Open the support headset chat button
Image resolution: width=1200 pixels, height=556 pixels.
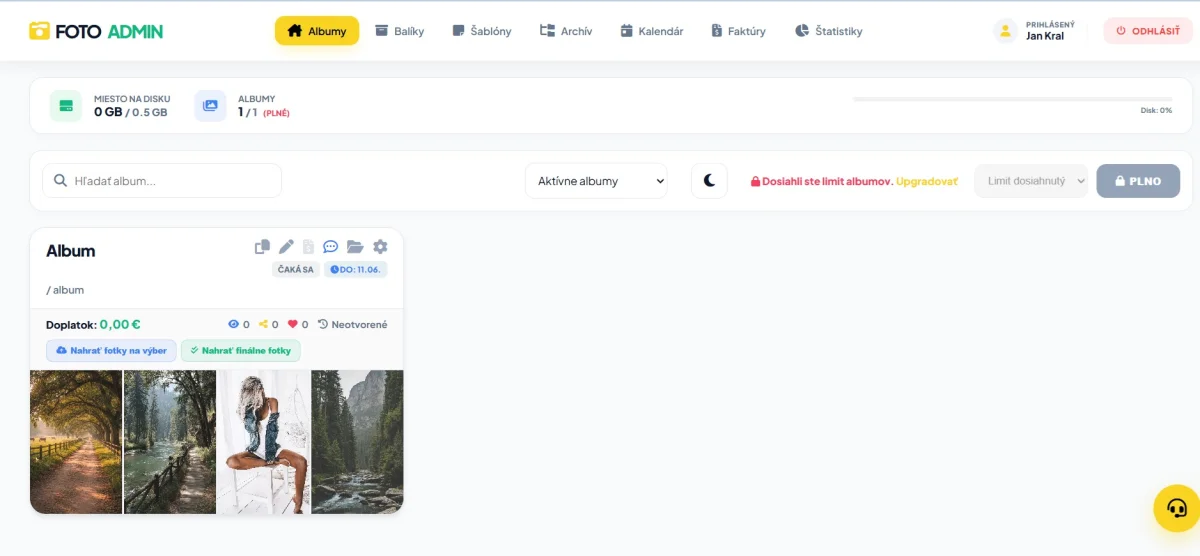point(1176,508)
